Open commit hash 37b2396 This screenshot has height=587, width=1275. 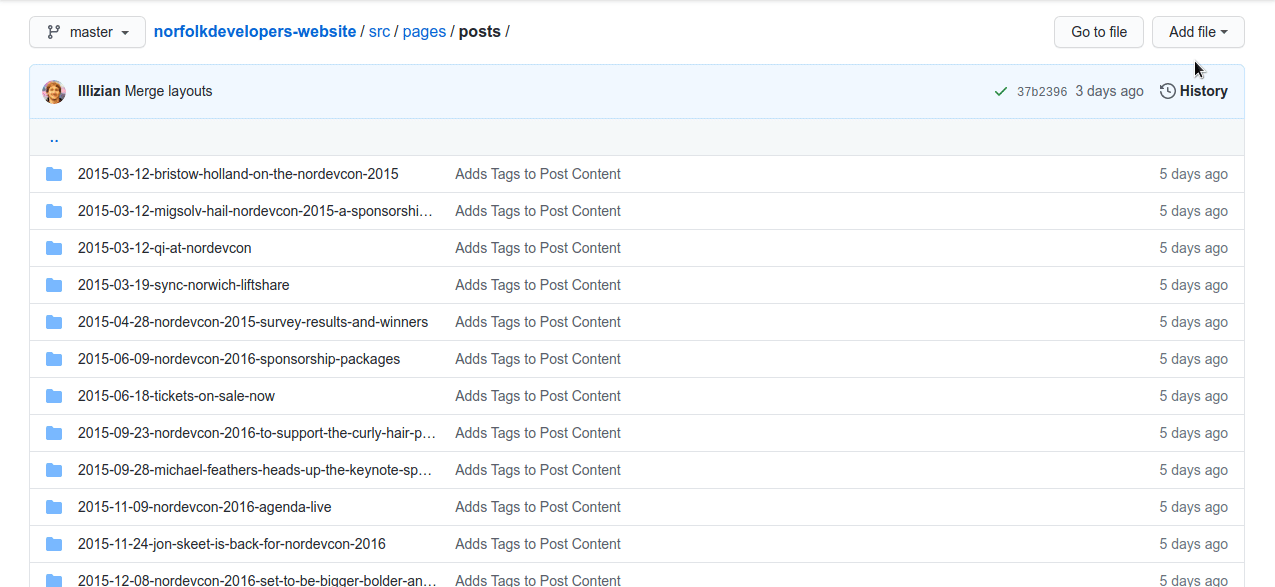click(x=1041, y=92)
